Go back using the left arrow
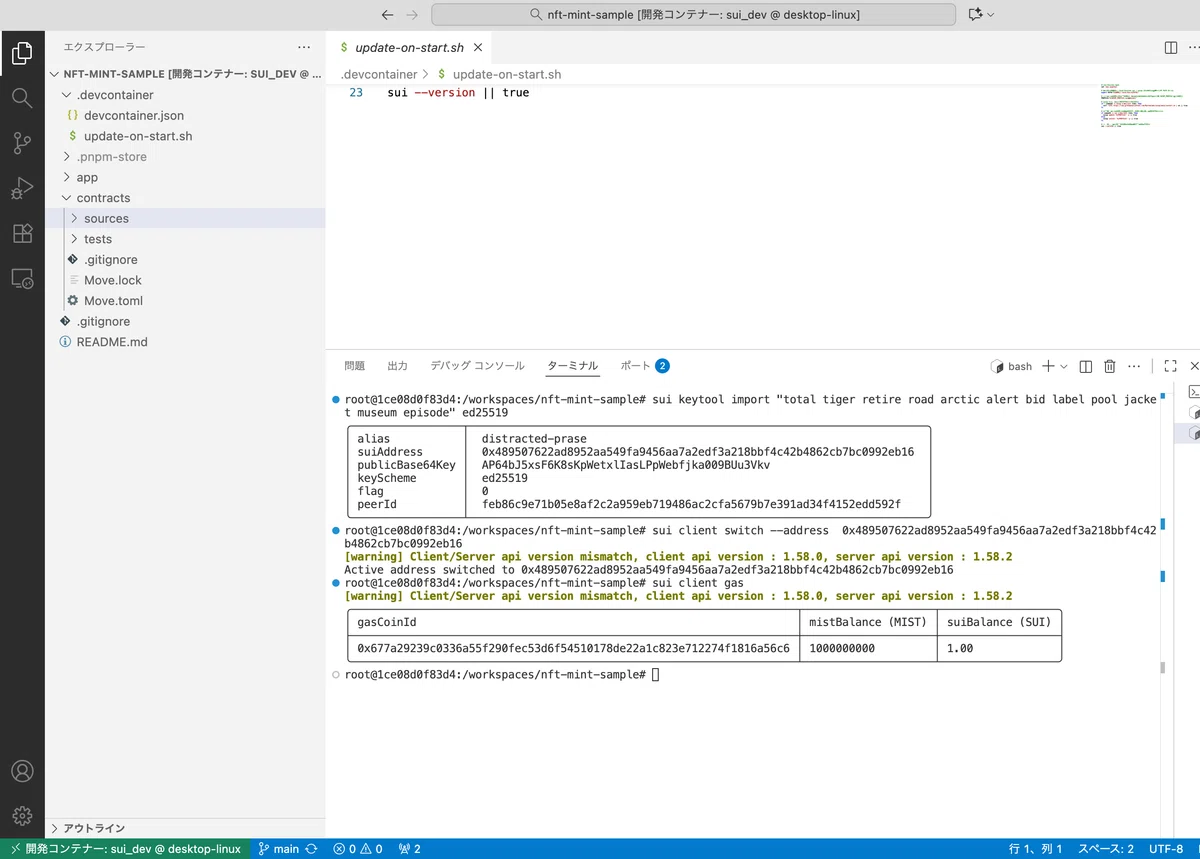Viewport: 1200px width, 859px height. click(388, 15)
